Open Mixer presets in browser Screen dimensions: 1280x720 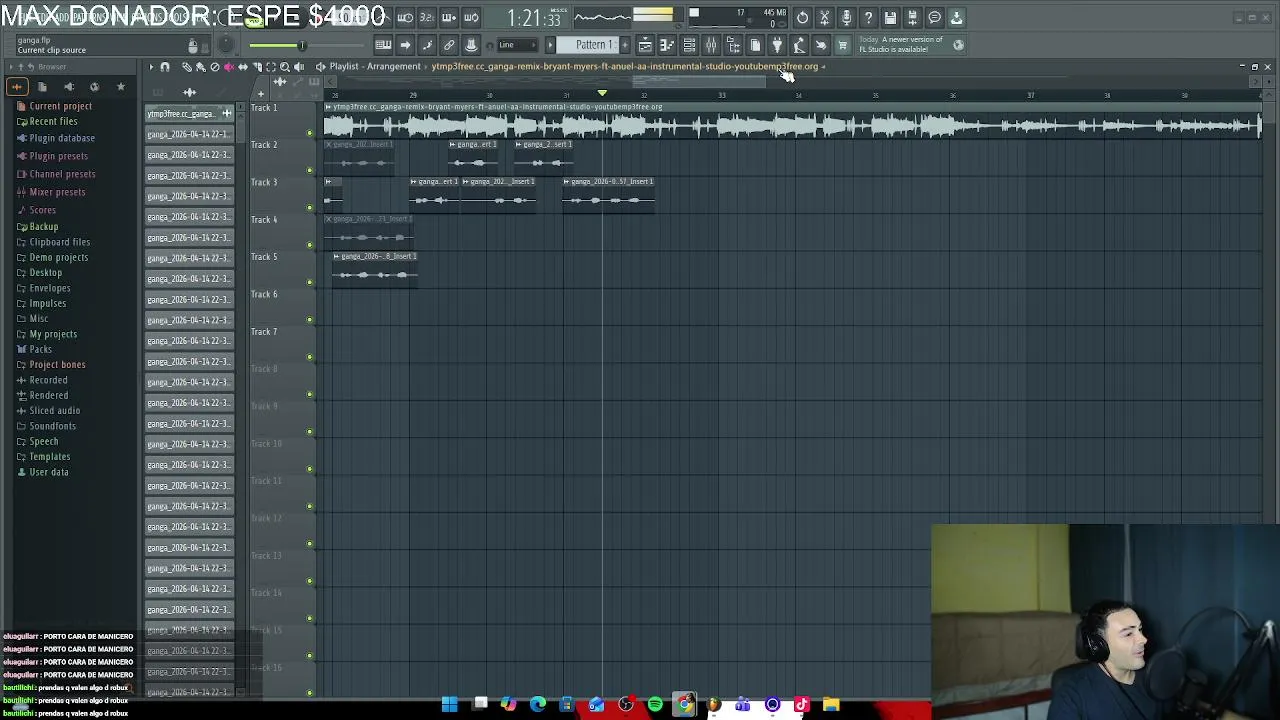click(57, 192)
